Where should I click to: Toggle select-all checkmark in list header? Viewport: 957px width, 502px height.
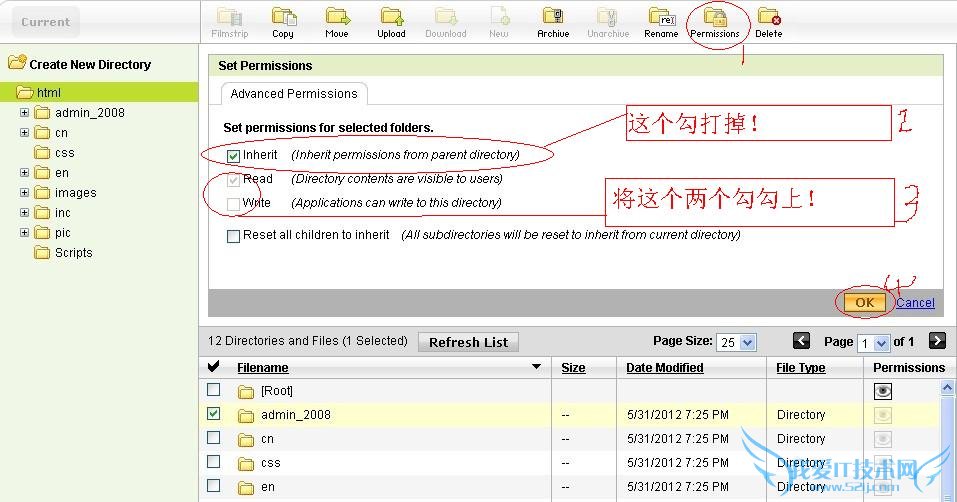[214, 367]
